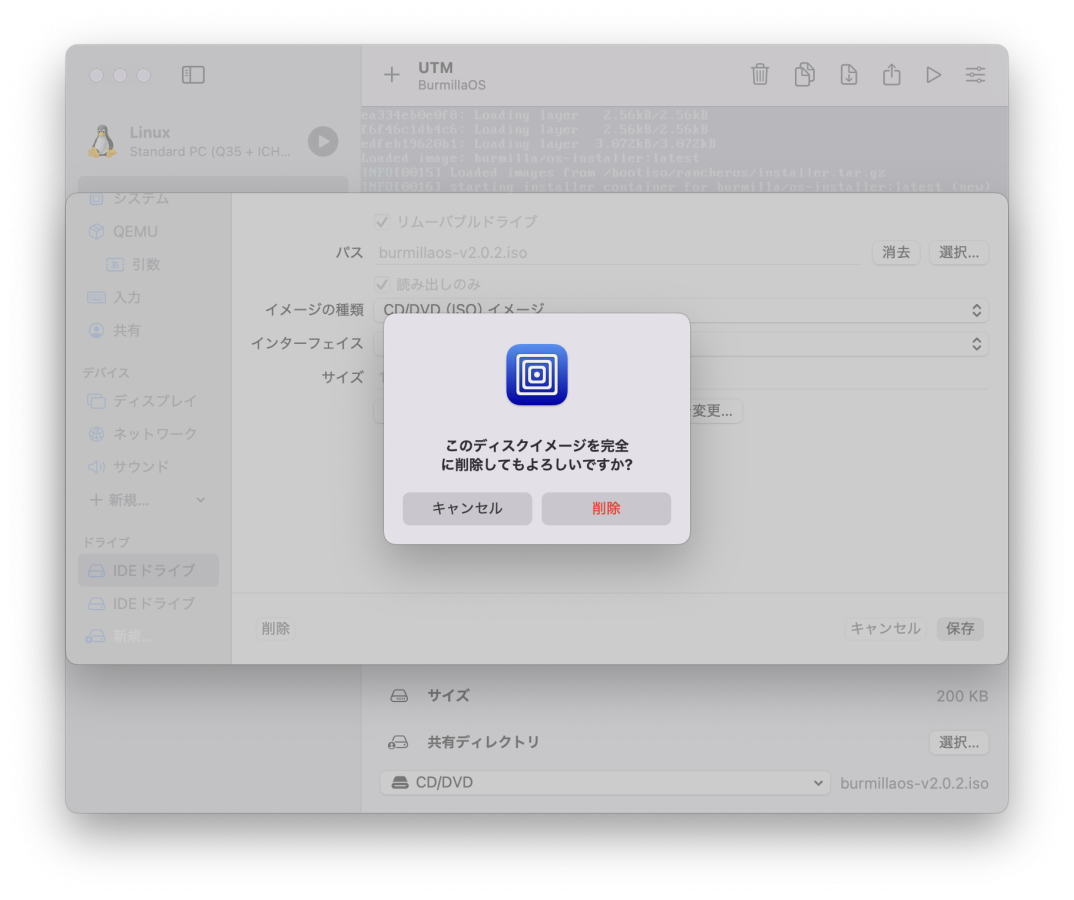Open the VM settings sliders icon
1074x900 pixels.
(975, 75)
